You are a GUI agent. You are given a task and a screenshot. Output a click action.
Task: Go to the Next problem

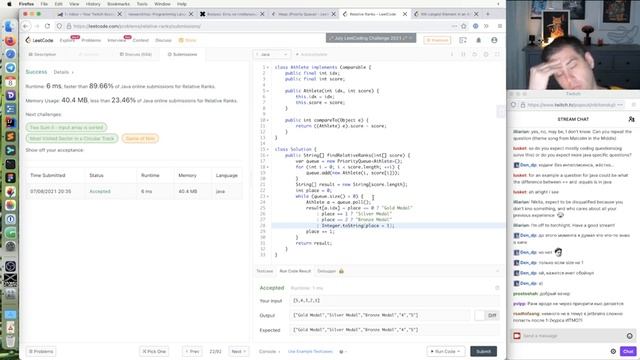click(238, 351)
